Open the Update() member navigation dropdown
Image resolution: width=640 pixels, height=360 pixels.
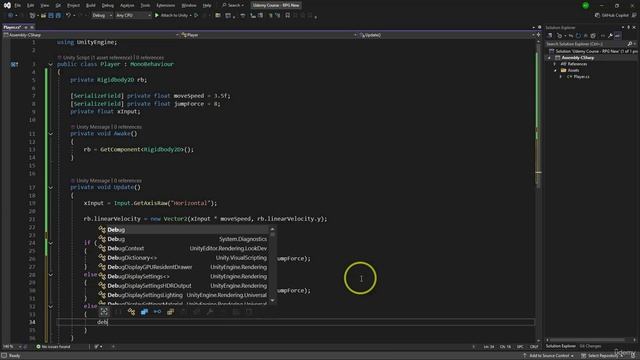(447, 35)
